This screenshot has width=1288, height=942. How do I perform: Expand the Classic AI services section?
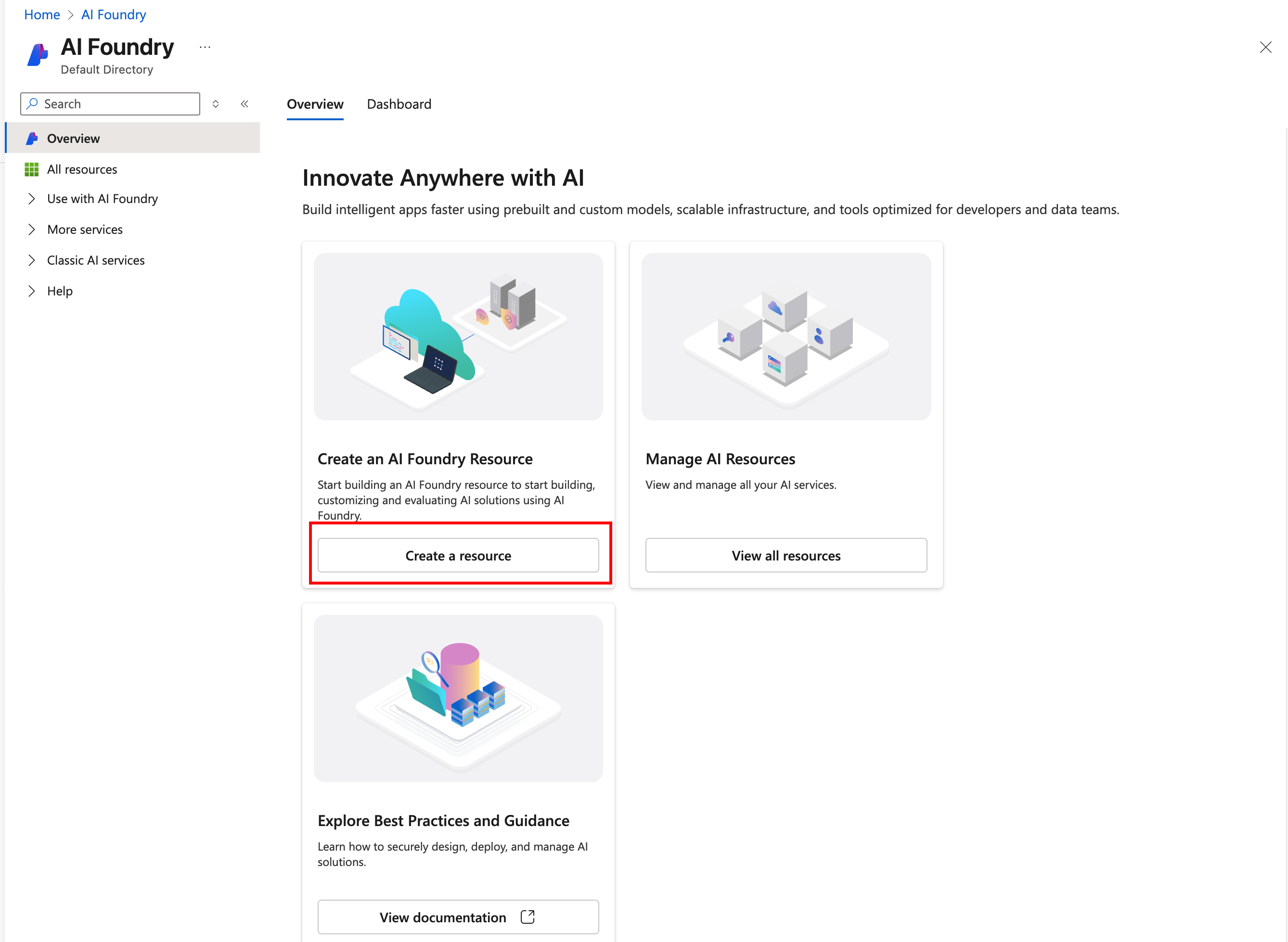[x=32, y=260]
